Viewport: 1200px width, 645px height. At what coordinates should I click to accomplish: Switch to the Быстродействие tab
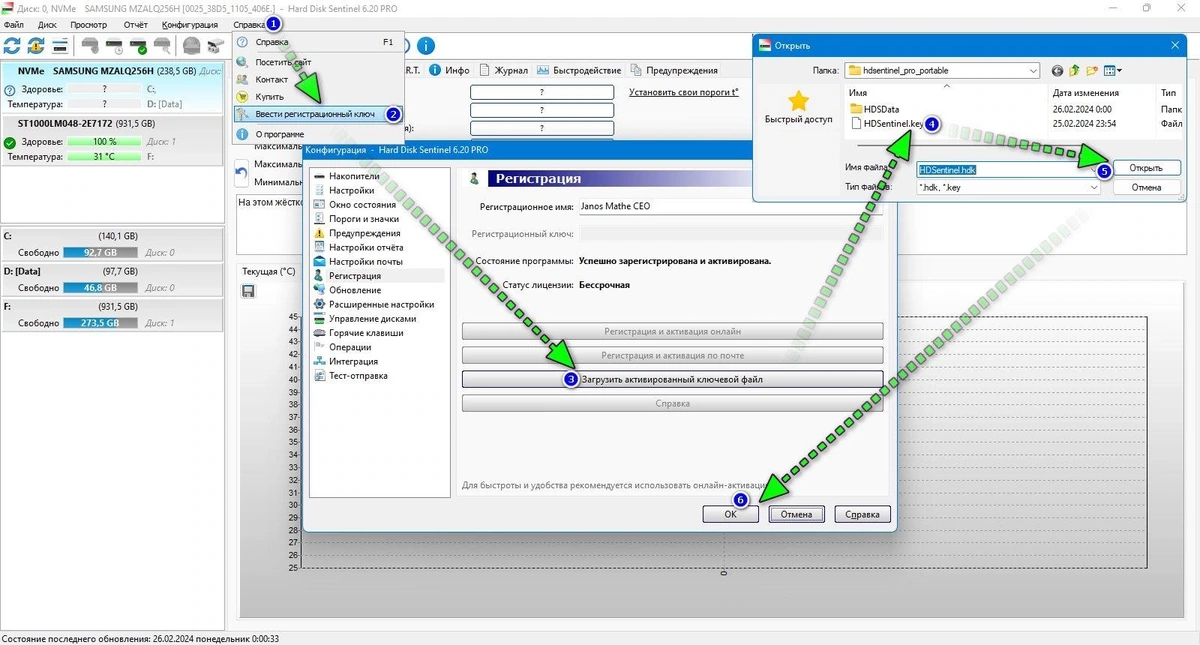pyautogui.click(x=579, y=71)
